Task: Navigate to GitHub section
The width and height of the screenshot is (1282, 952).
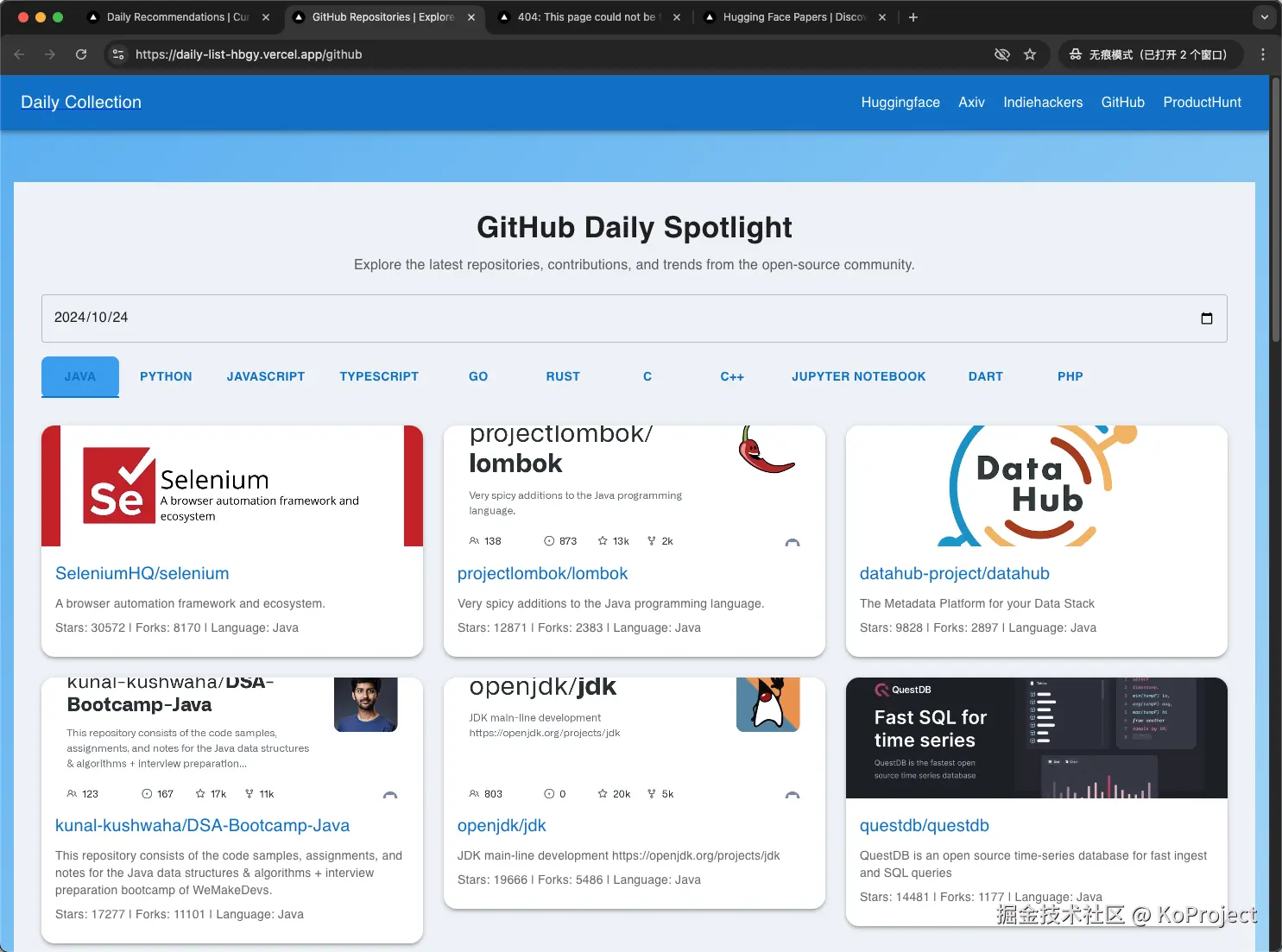Action: tap(1122, 102)
